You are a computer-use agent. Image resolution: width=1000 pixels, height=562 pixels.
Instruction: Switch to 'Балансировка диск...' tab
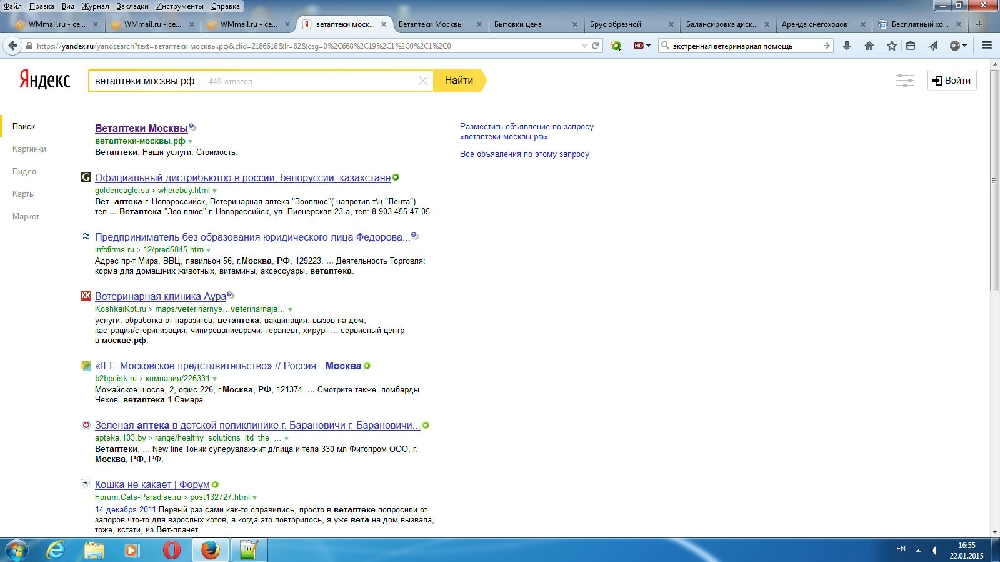click(726, 24)
